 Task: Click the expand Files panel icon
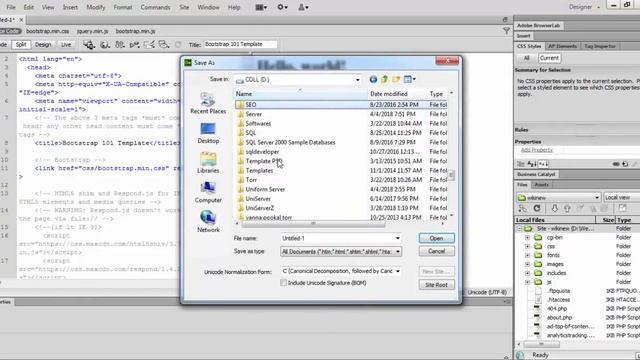click(622, 208)
